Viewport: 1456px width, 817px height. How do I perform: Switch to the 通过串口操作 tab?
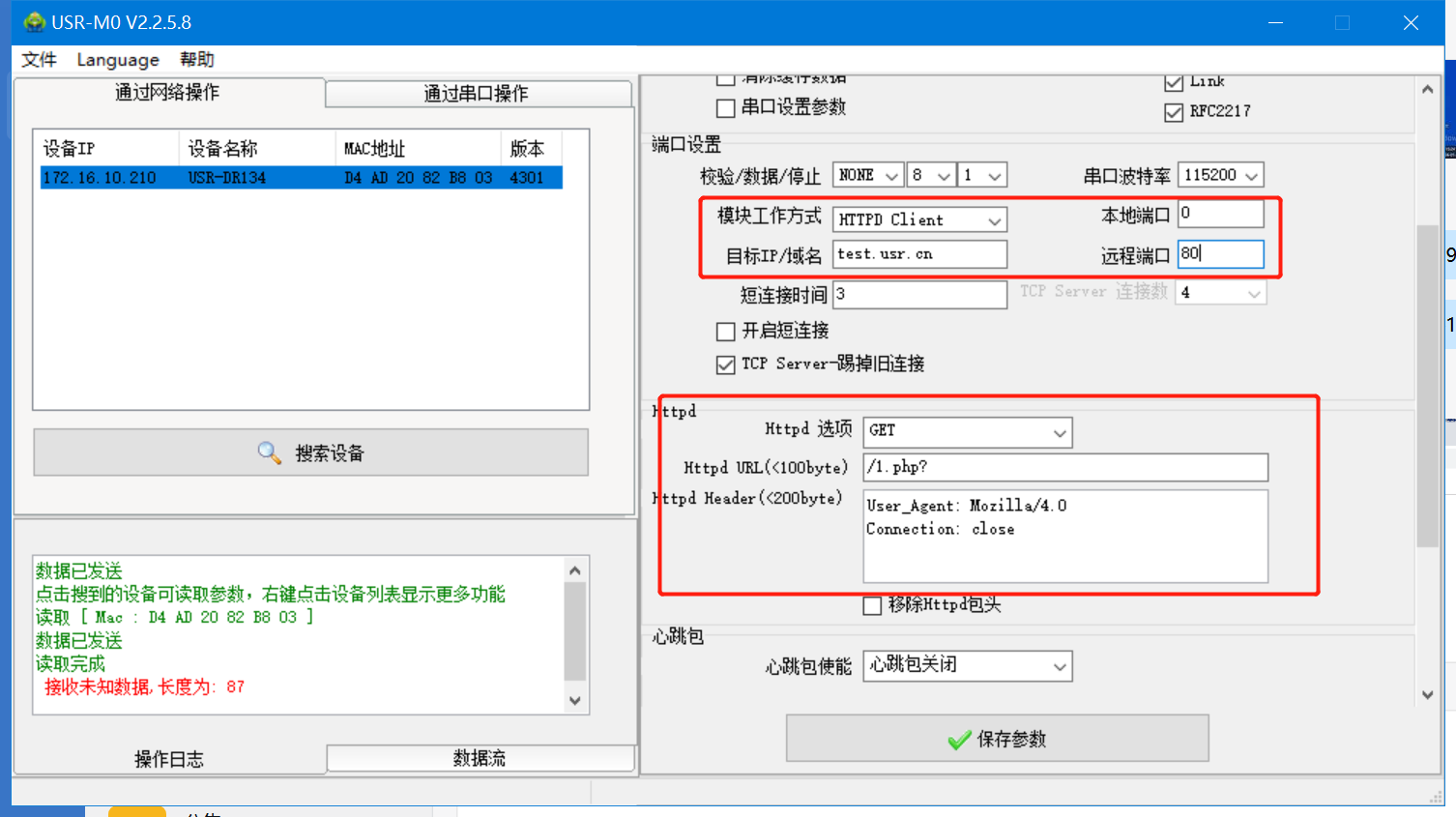click(478, 94)
